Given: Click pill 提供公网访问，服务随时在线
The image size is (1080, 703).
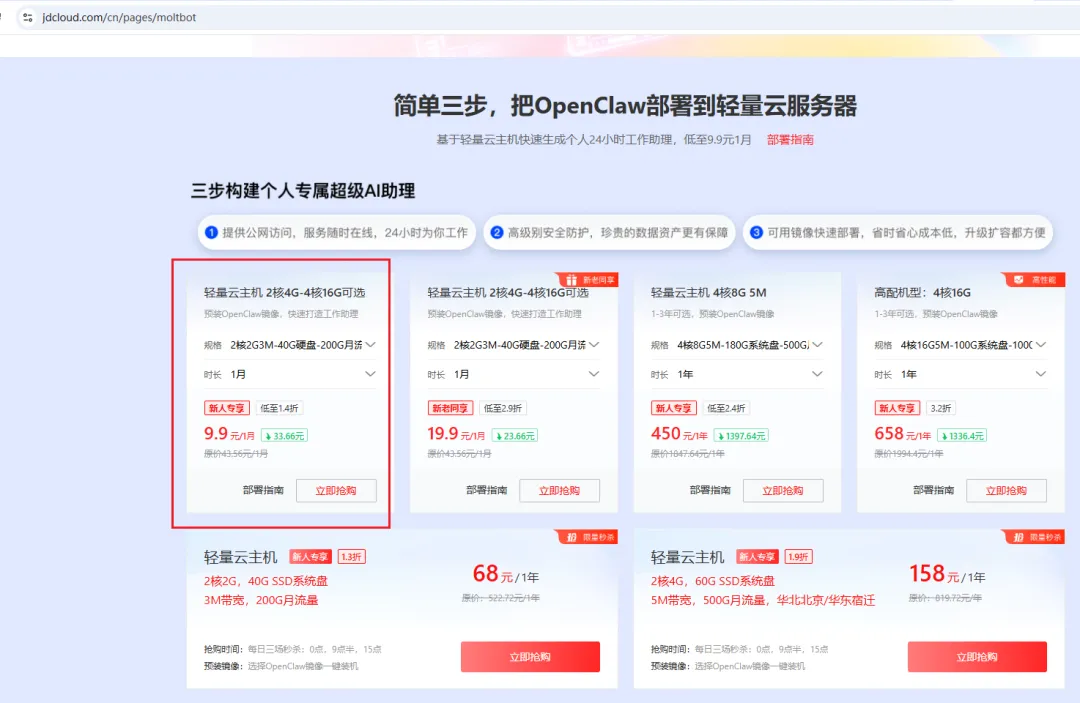Looking at the screenshot, I should 337,233.
